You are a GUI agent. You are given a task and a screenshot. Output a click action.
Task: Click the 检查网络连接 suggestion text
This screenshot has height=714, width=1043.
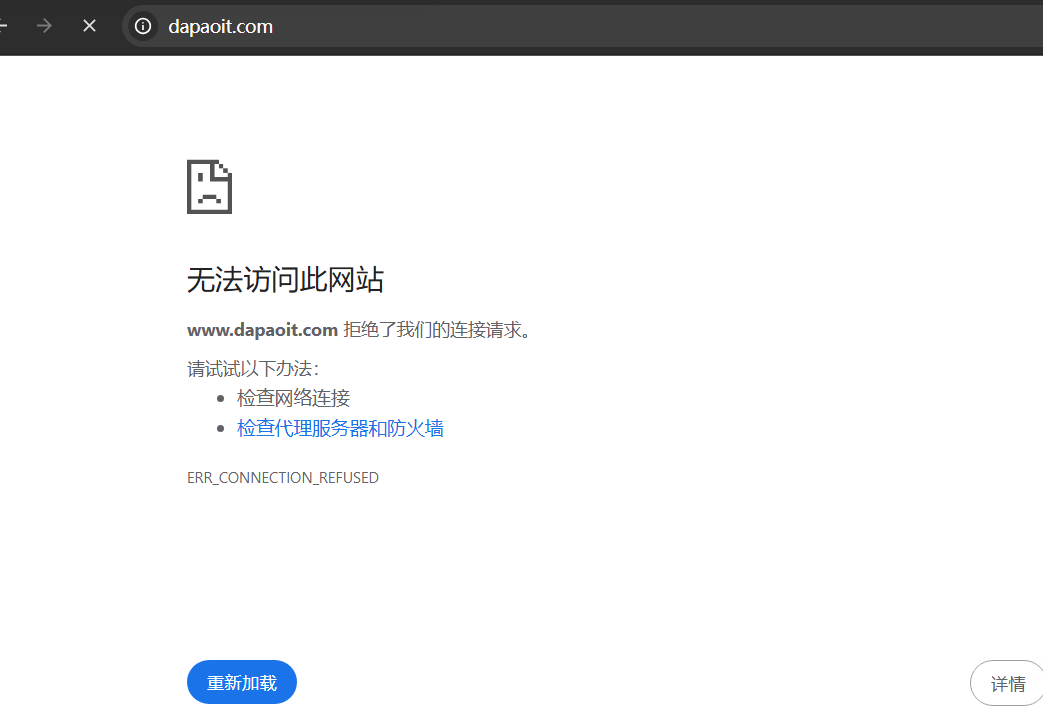tap(293, 398)
